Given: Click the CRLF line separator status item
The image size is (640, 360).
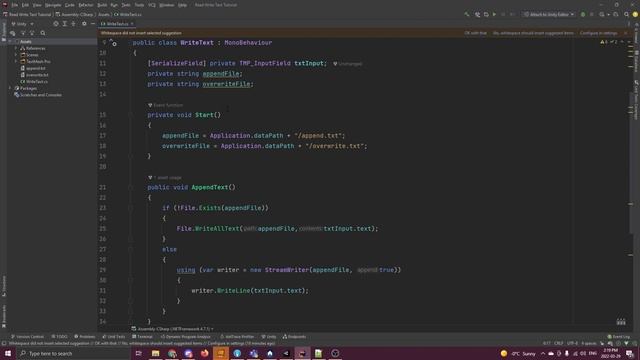Looking at the screenshot, I should (x=558, y=343).
